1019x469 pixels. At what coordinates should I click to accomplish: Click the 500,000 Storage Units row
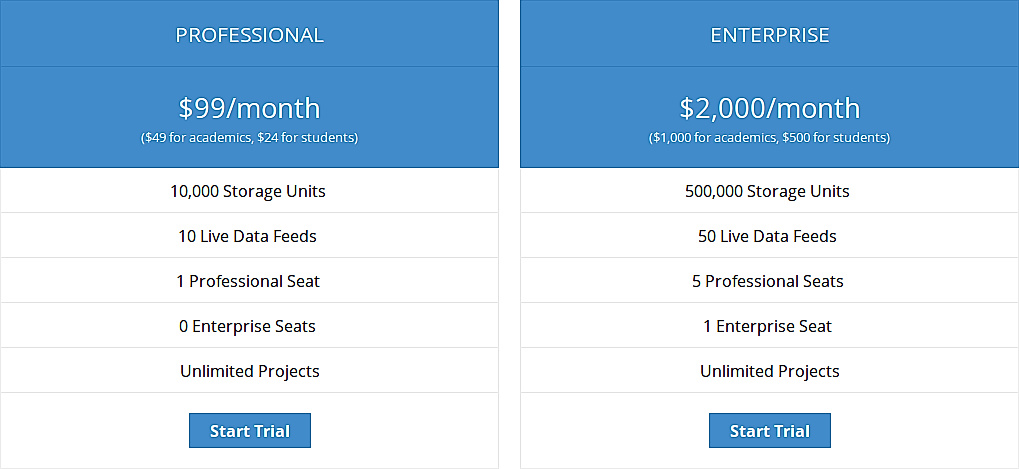click(769, 191)
